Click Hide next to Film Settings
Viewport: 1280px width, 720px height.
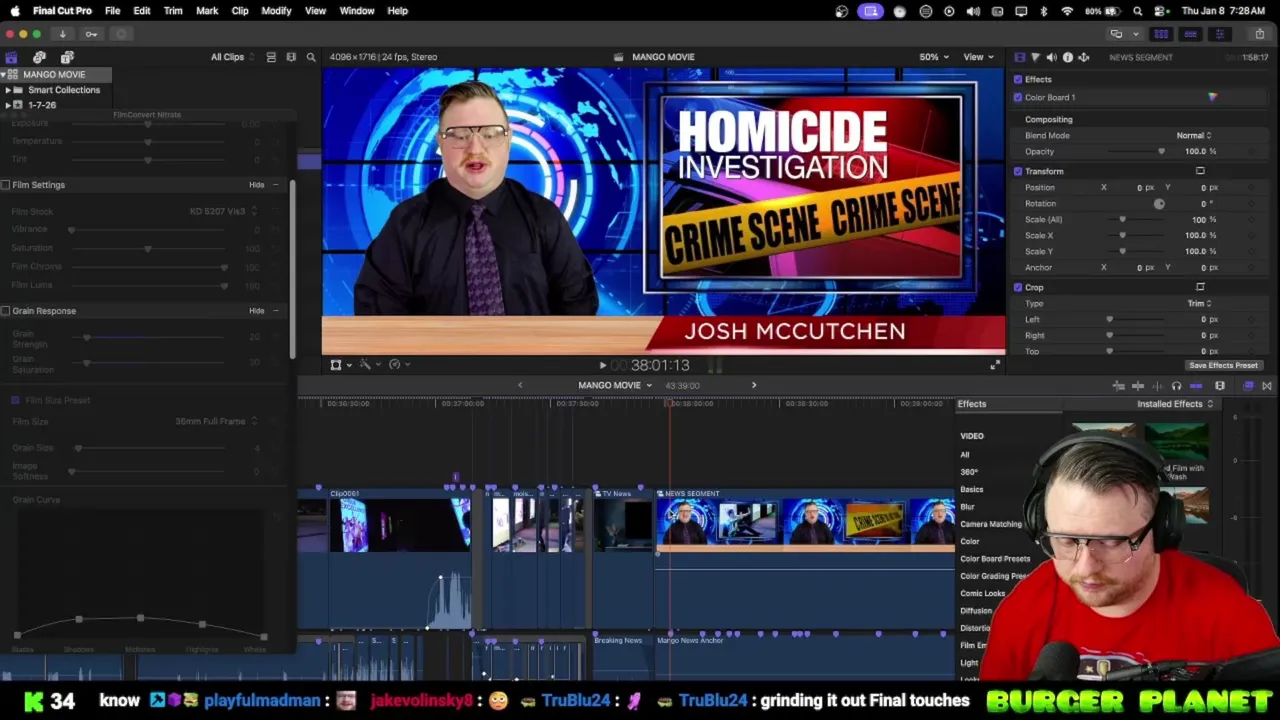tap(257, 185)
